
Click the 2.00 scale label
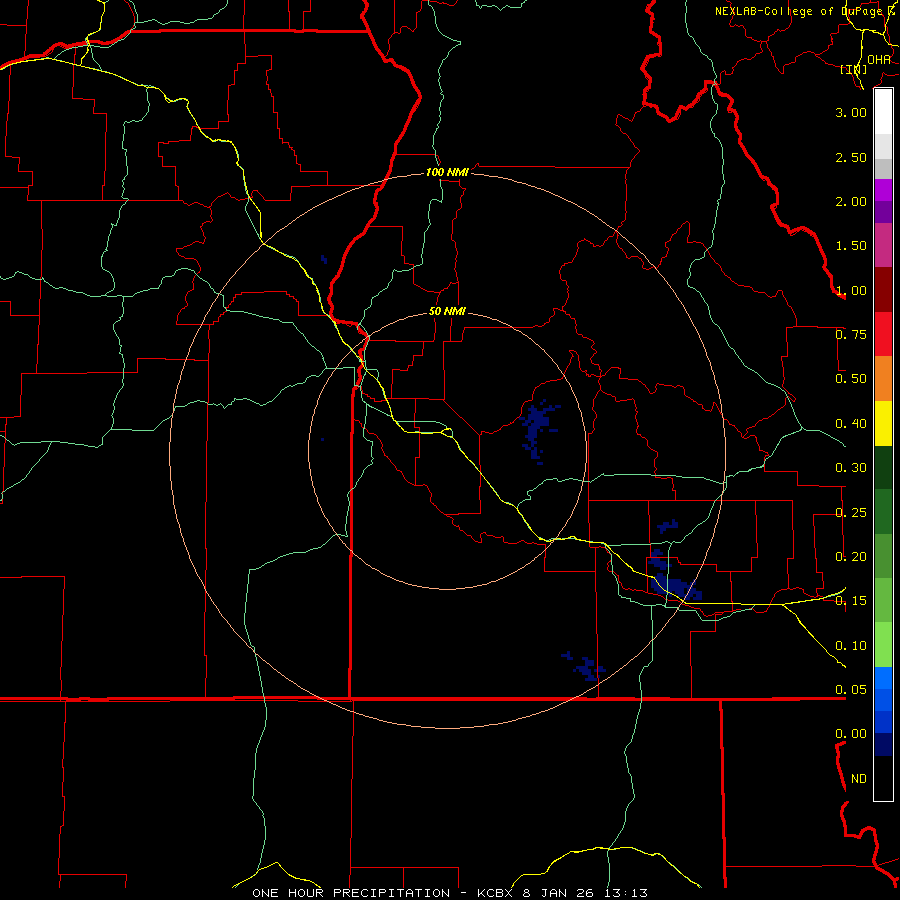(x=851, y=201)
